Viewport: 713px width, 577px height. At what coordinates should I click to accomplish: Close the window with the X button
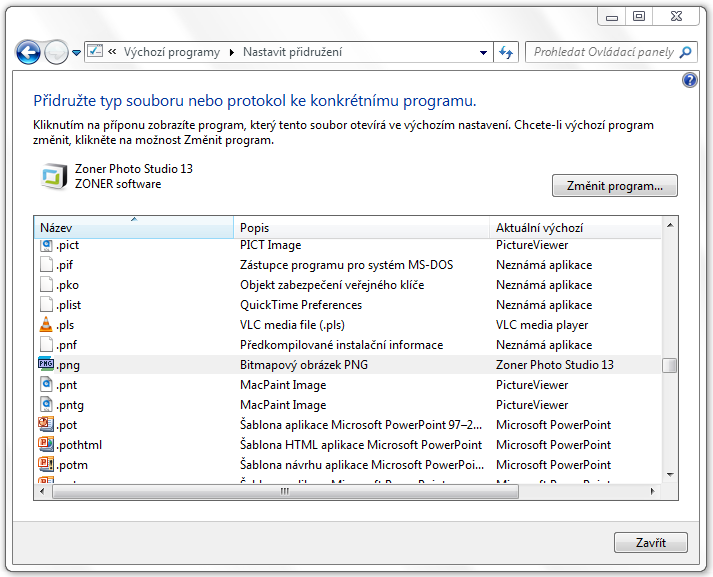click(x=676, y=16)
